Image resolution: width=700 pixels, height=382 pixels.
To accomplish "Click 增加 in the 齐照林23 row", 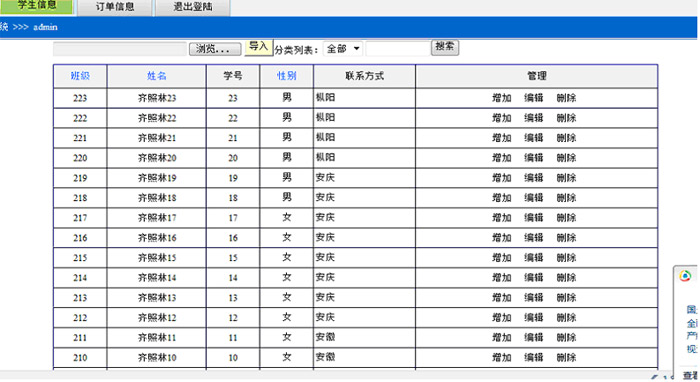I will 501,98.
